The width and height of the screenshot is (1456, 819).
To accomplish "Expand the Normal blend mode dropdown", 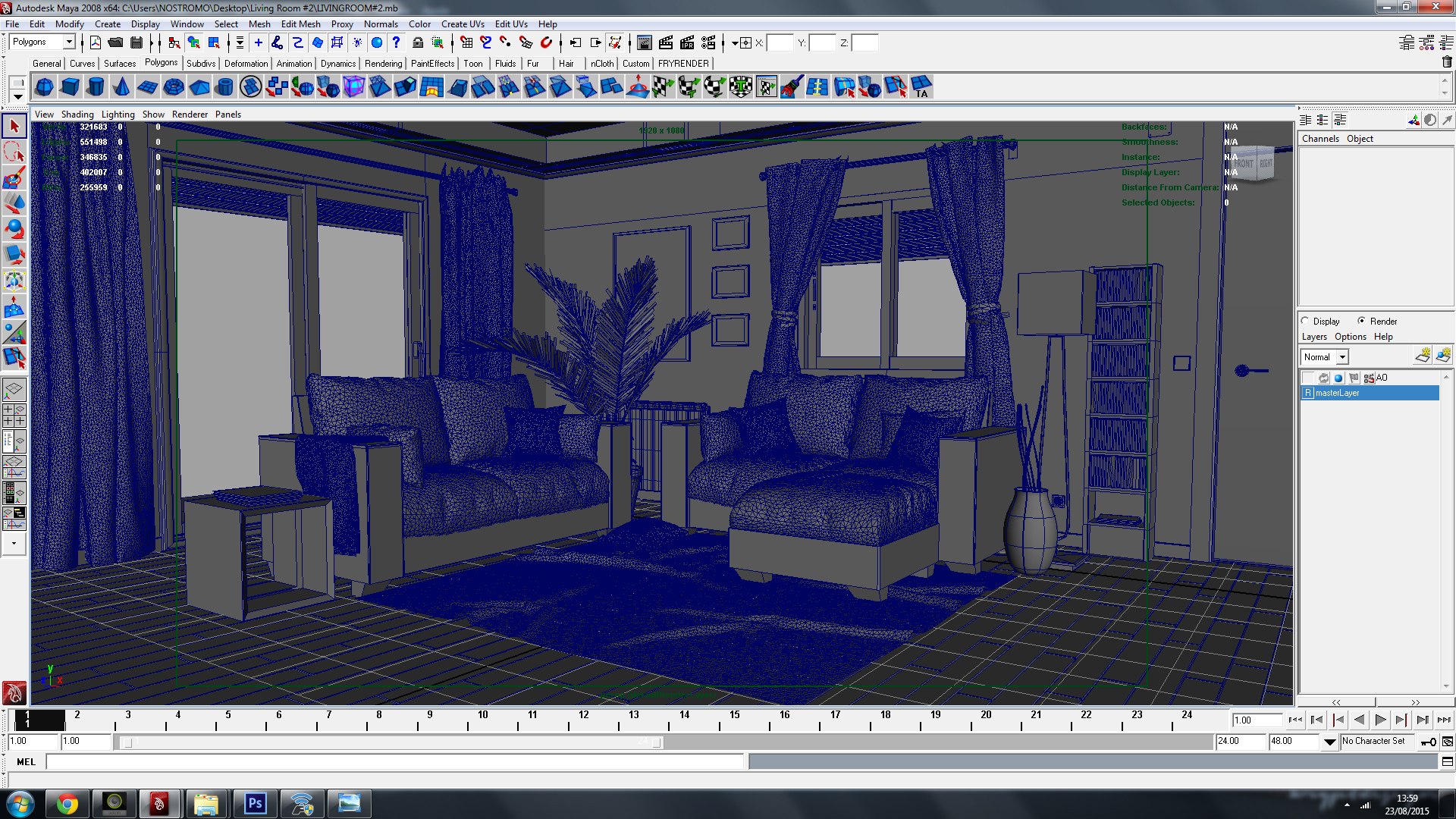I will click(1342, 357).
